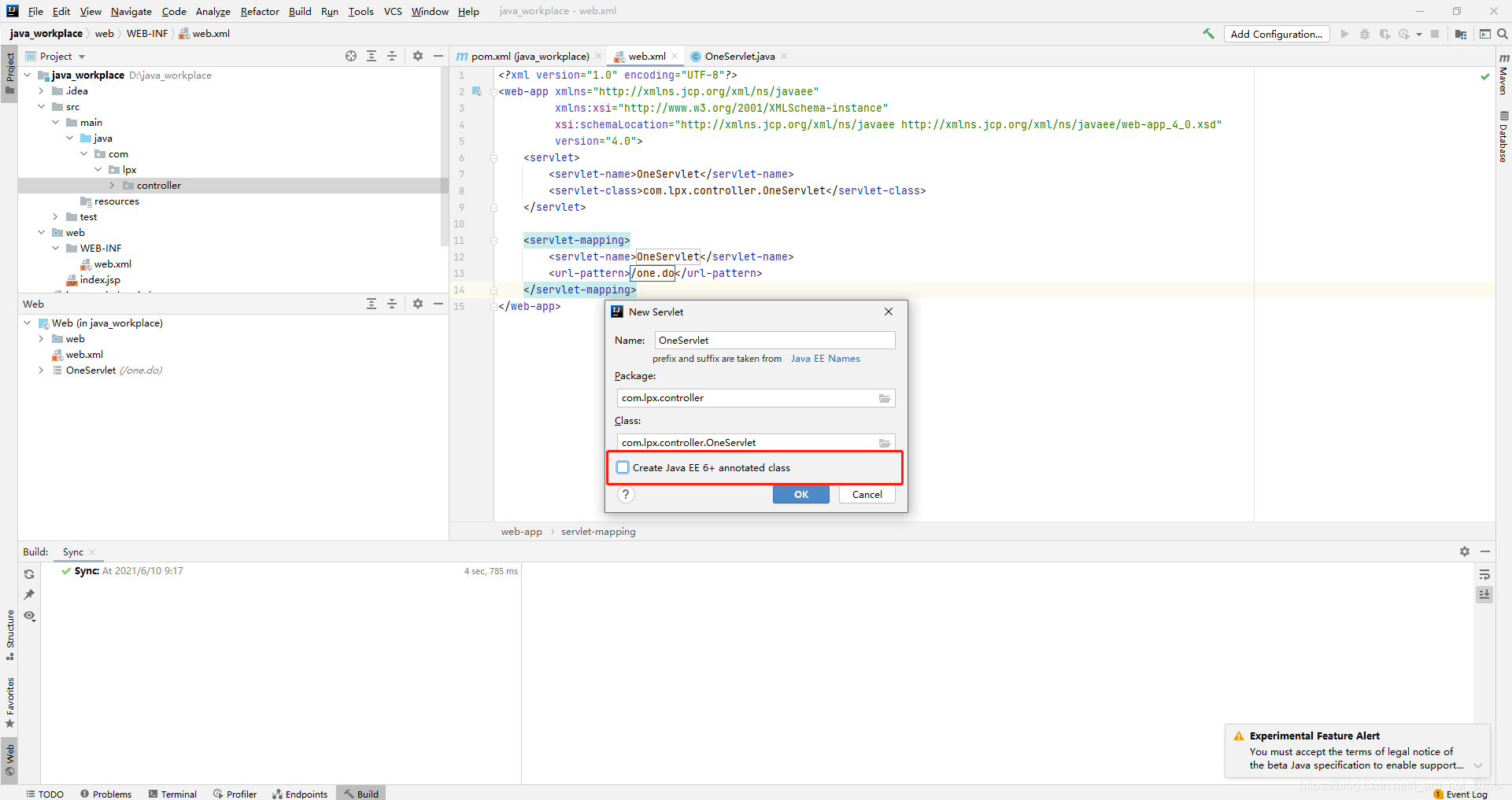Viewport: 1512px width, 800px height.
Task: Switch to the pom.xml editor tab
Action: click(529, 56)
